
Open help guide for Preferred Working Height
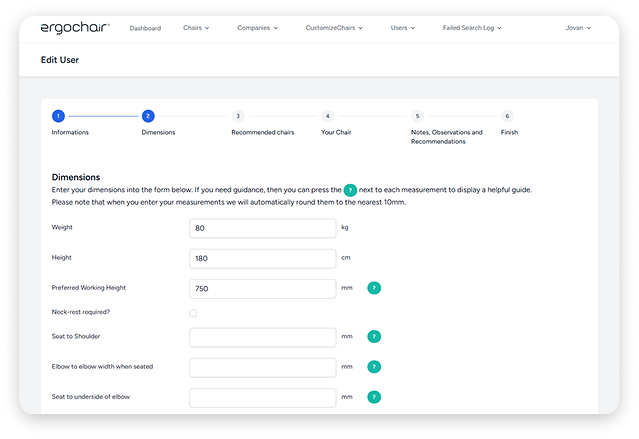[x=374, y=288]
